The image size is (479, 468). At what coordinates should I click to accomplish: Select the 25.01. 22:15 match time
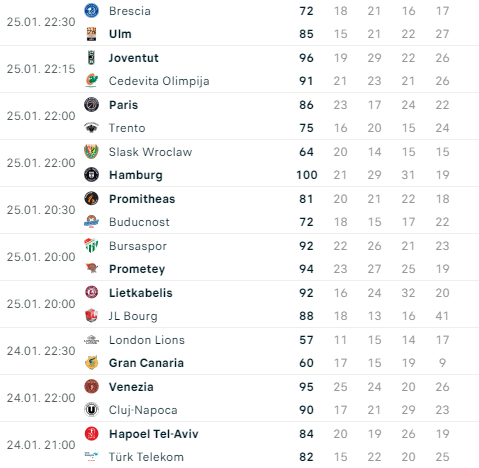click(41, 69)
